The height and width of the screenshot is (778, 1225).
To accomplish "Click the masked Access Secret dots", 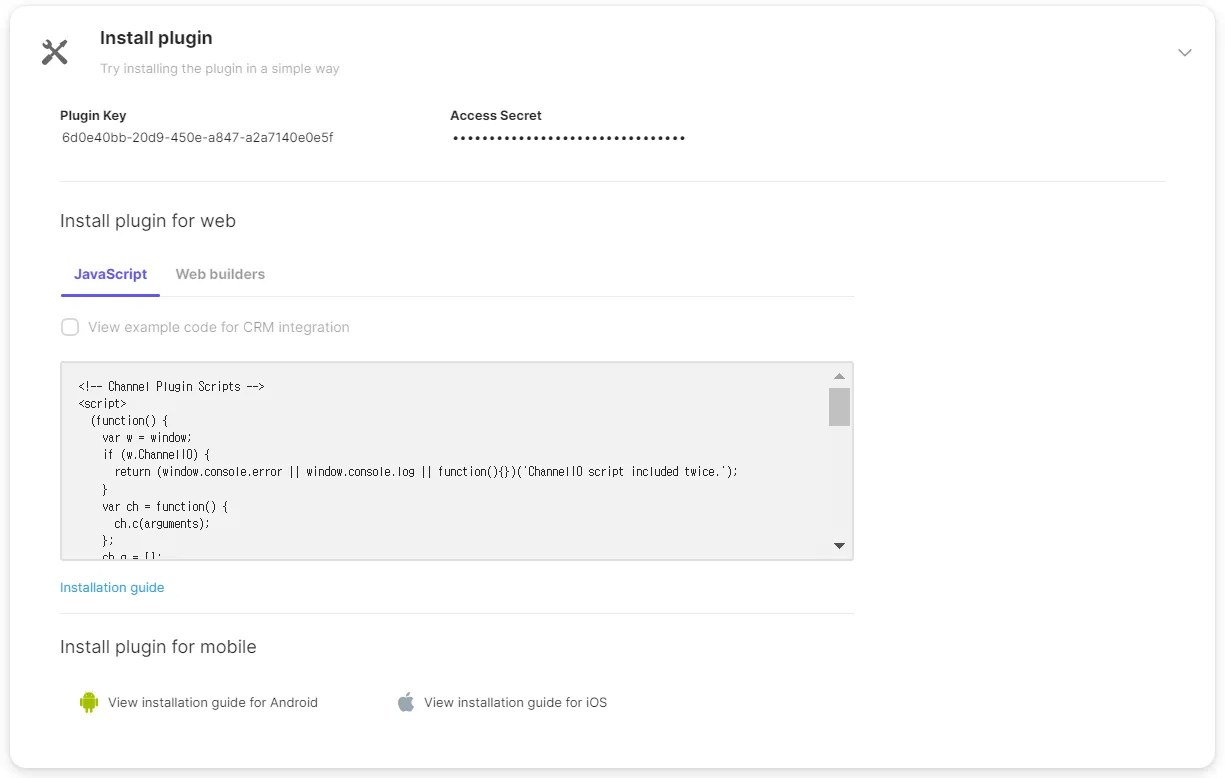I will click(569, 138).
